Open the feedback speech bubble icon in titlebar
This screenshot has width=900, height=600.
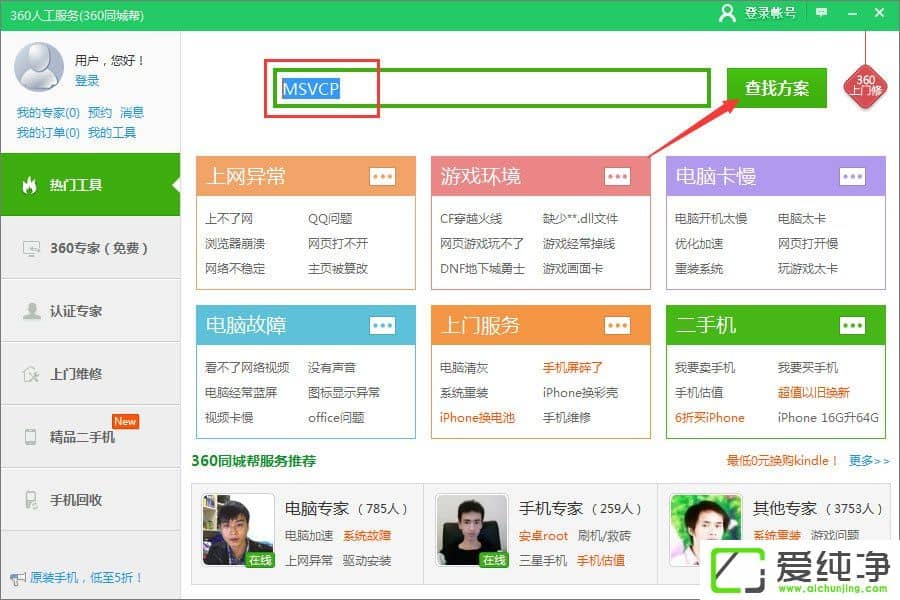821,13
